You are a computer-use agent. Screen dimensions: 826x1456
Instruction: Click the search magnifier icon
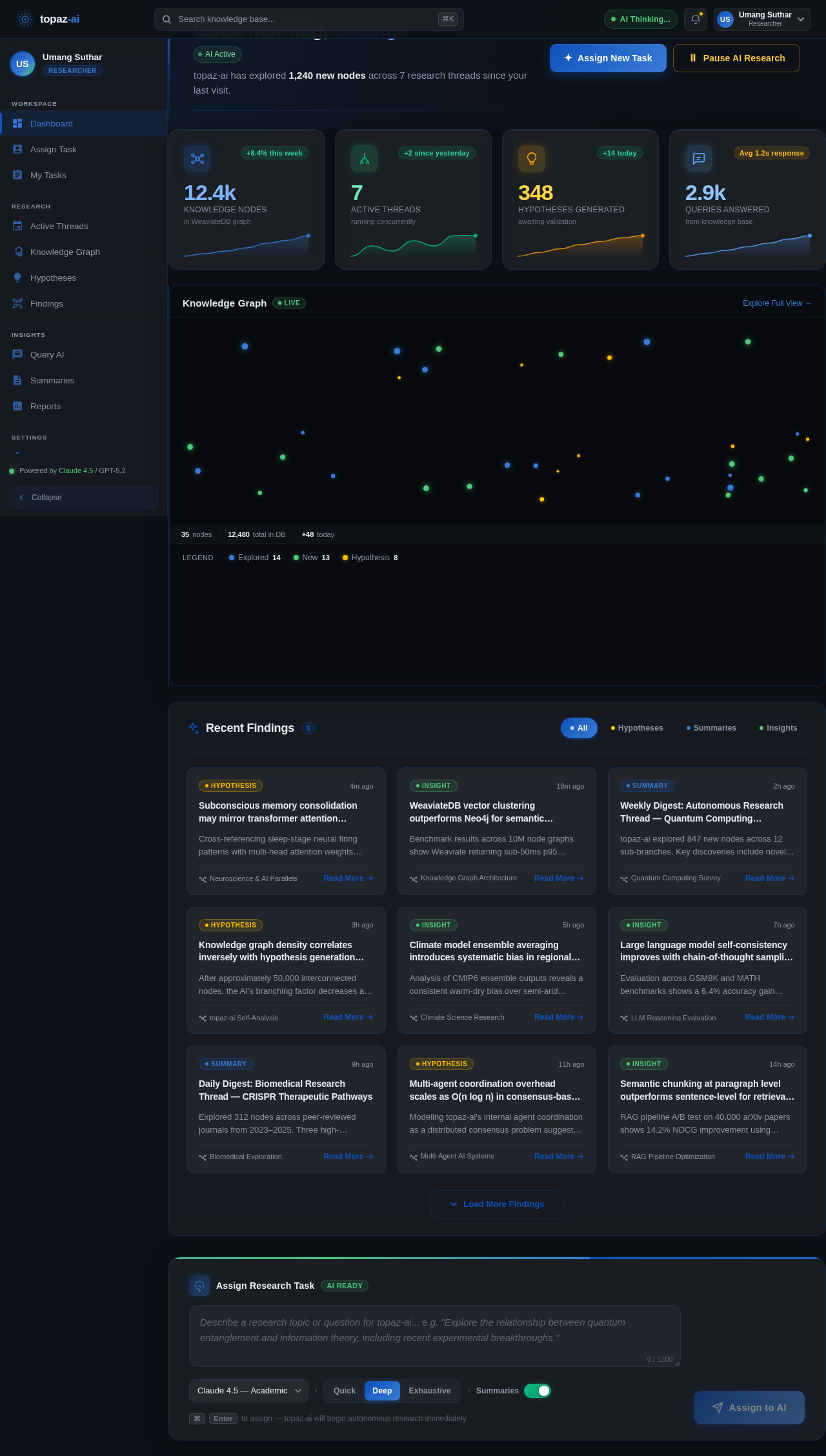[x=166, y=19]
